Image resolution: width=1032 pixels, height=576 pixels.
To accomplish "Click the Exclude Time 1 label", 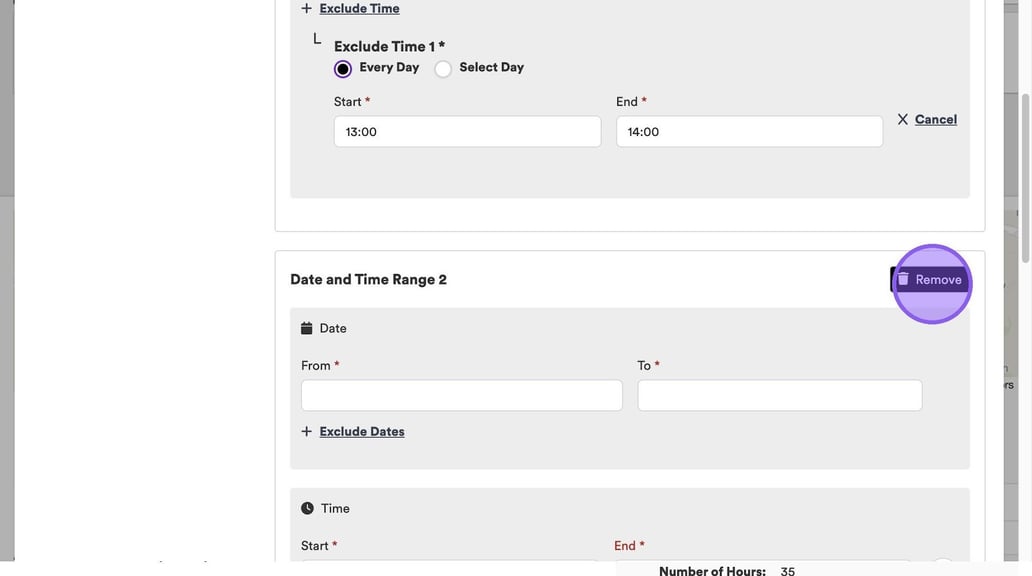I will click(389, 46).
